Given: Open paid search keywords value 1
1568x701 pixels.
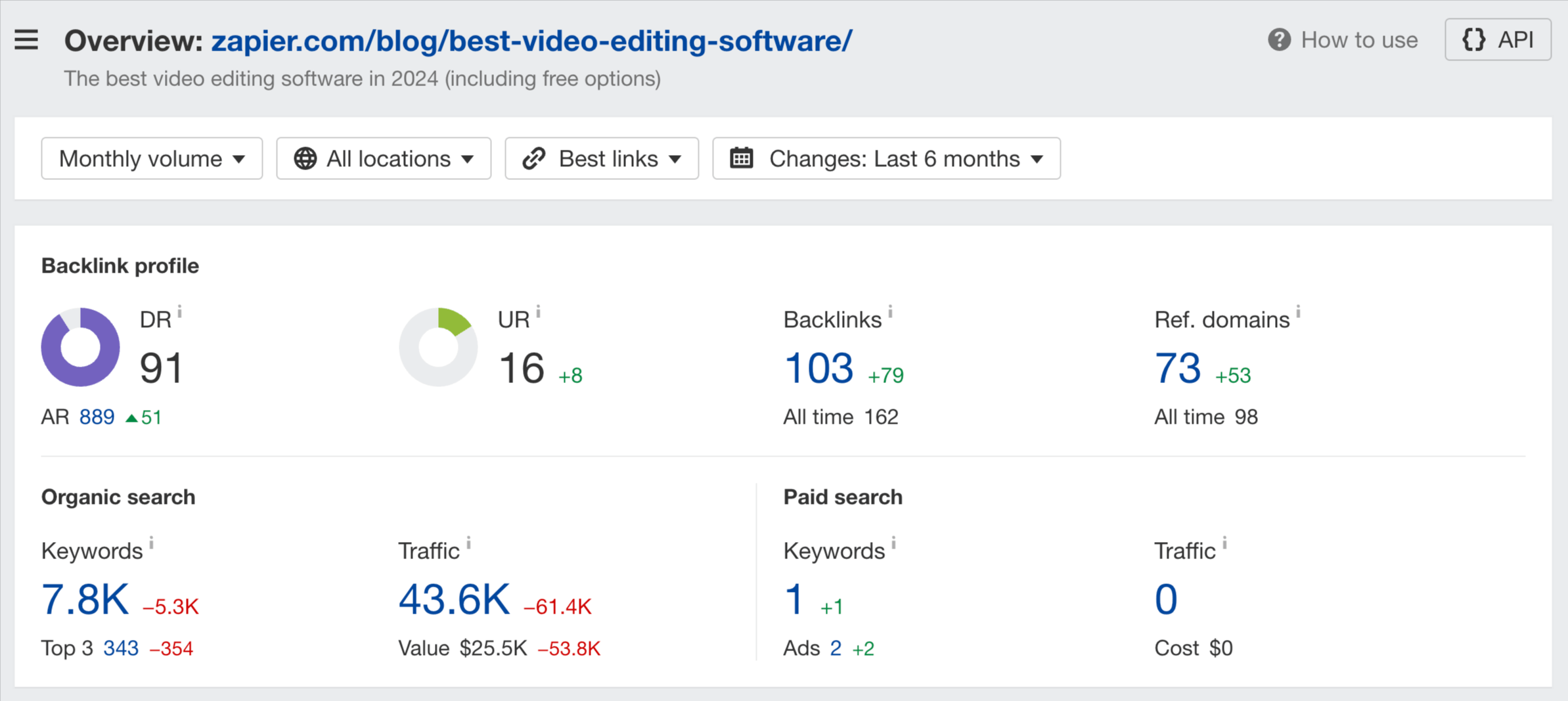Looking at the screenshot, I should [794, 599].
